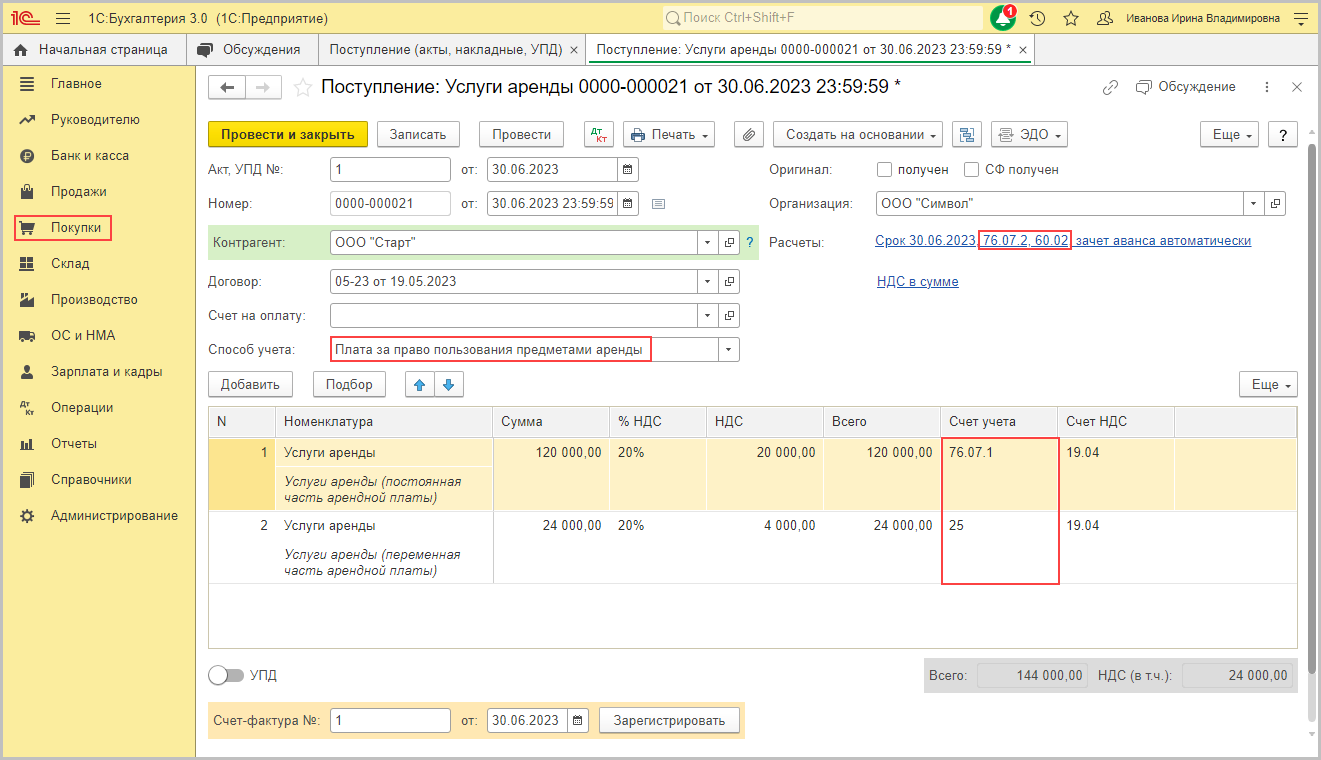This screenshot has height=760, width=1321.
Task: Open the Способ учета dropdown
Action: pos(728,350)
